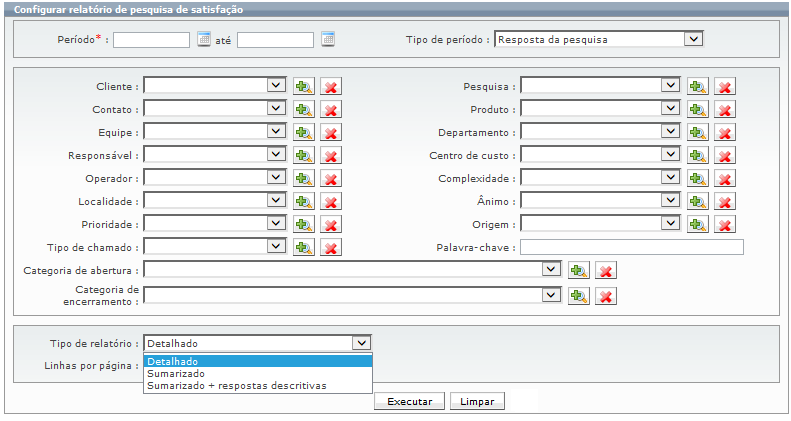
Task: Clear the Pesquisa filter with red X
Action: pyautogui.click(x=725, y=86)
